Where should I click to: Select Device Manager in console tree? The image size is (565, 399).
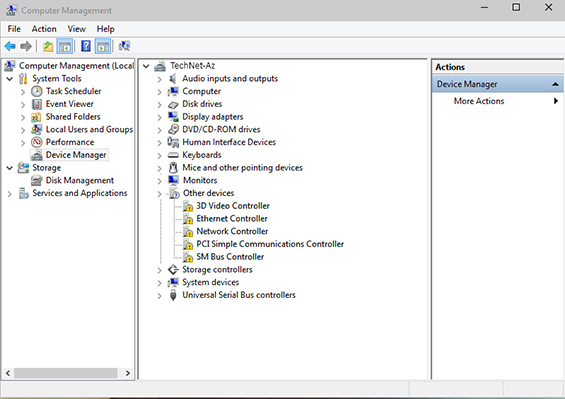76,155
